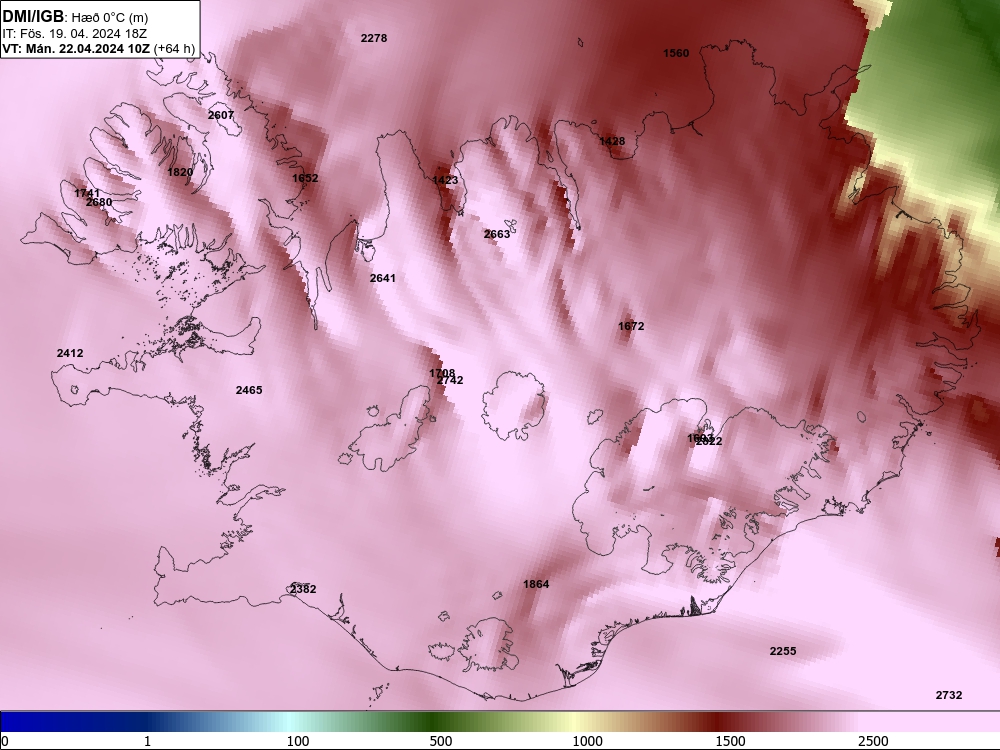
Task: Click the map value 2022
Action: [x=709, y=441]
